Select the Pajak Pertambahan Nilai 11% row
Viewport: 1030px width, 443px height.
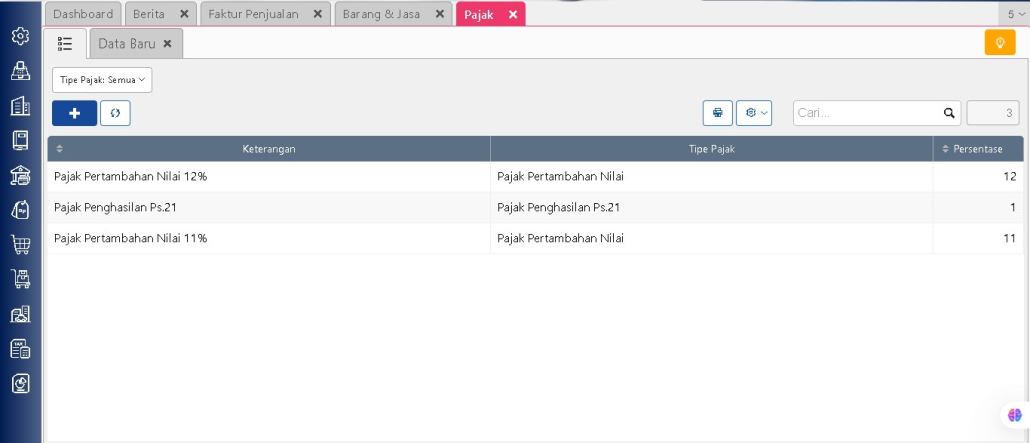[268, 239]
